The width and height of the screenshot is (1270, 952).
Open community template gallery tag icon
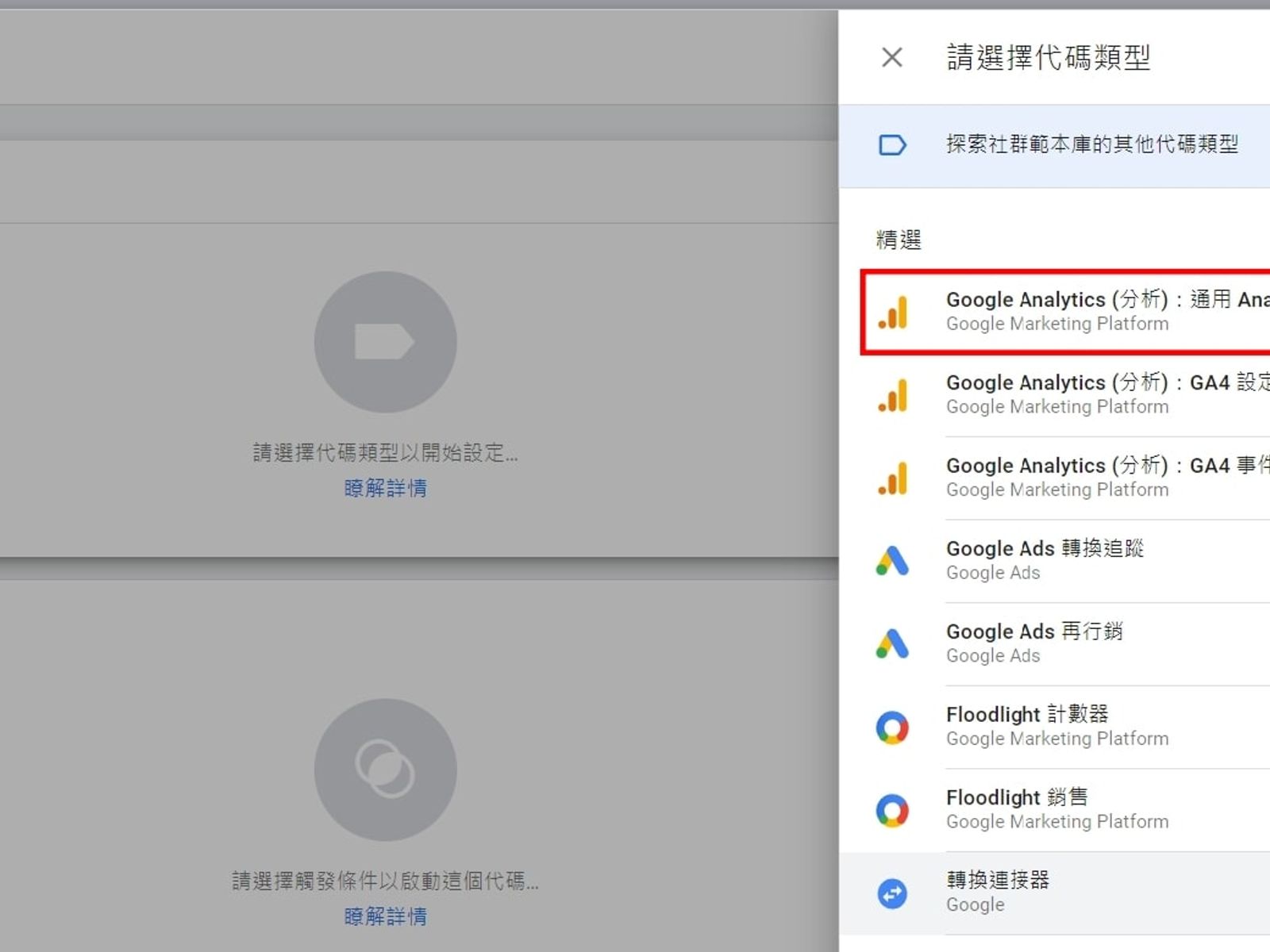click(x=892, y=145)
